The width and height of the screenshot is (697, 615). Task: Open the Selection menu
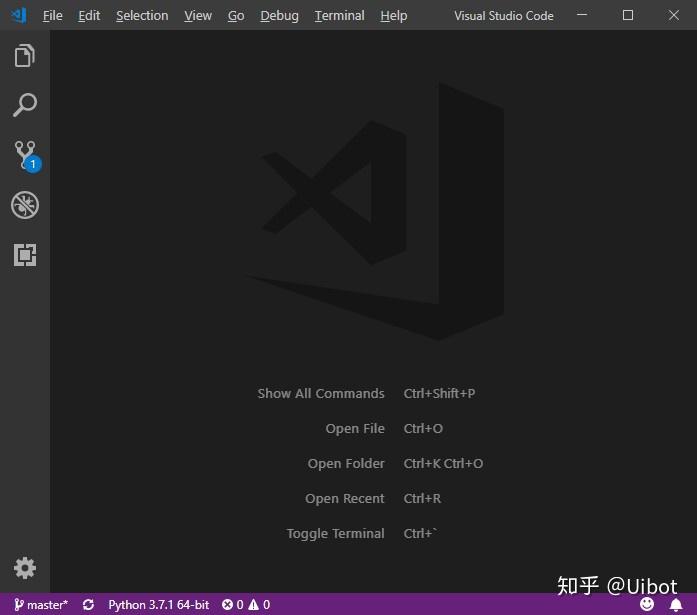click(x=142, y=16)
